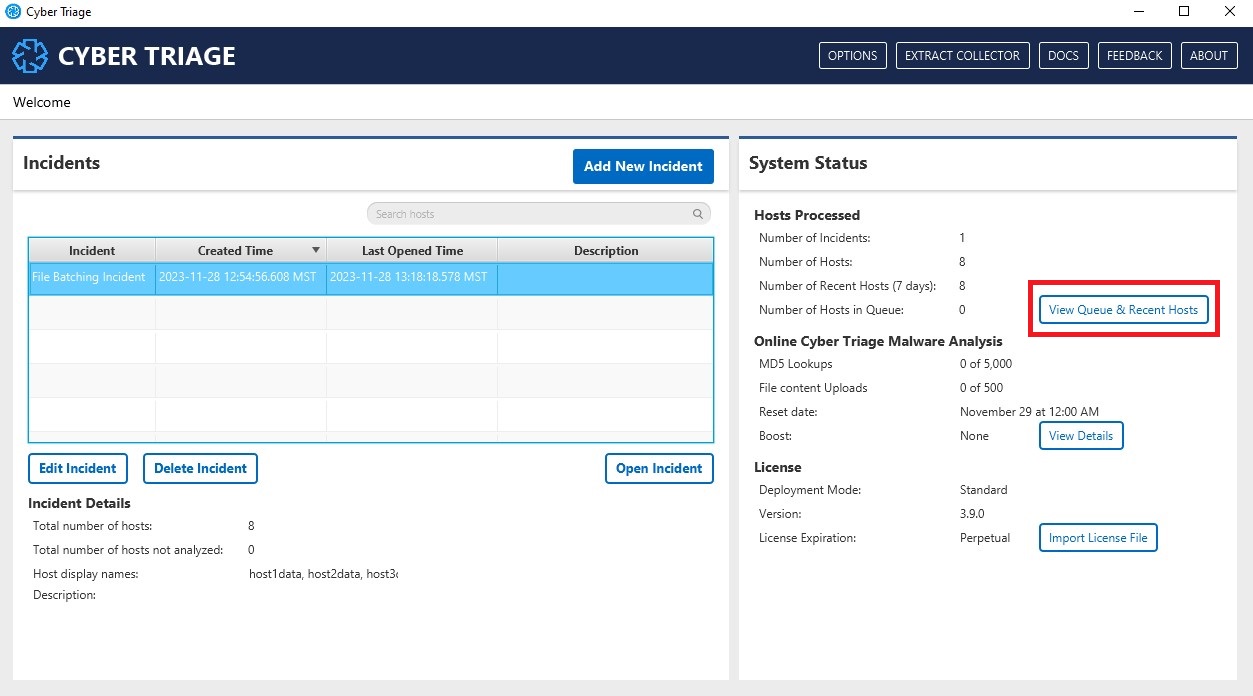The height and width of the screenshot is (696, 1253).
Task: Open the Docs page
Action: coord(1063,56)
